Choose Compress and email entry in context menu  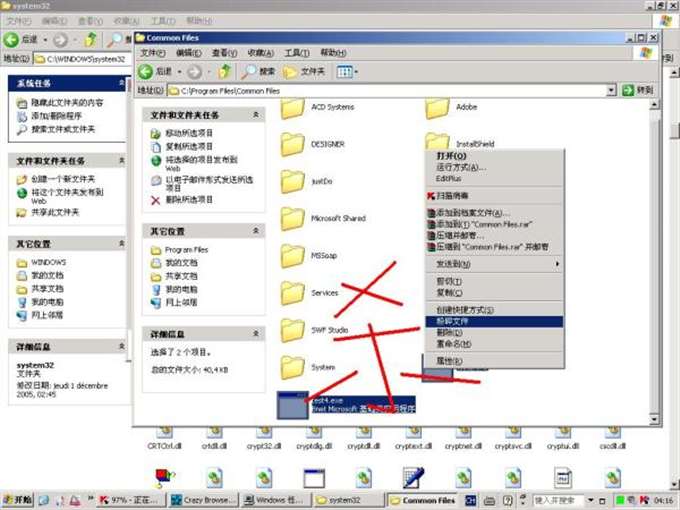click(x=494, y=235)
